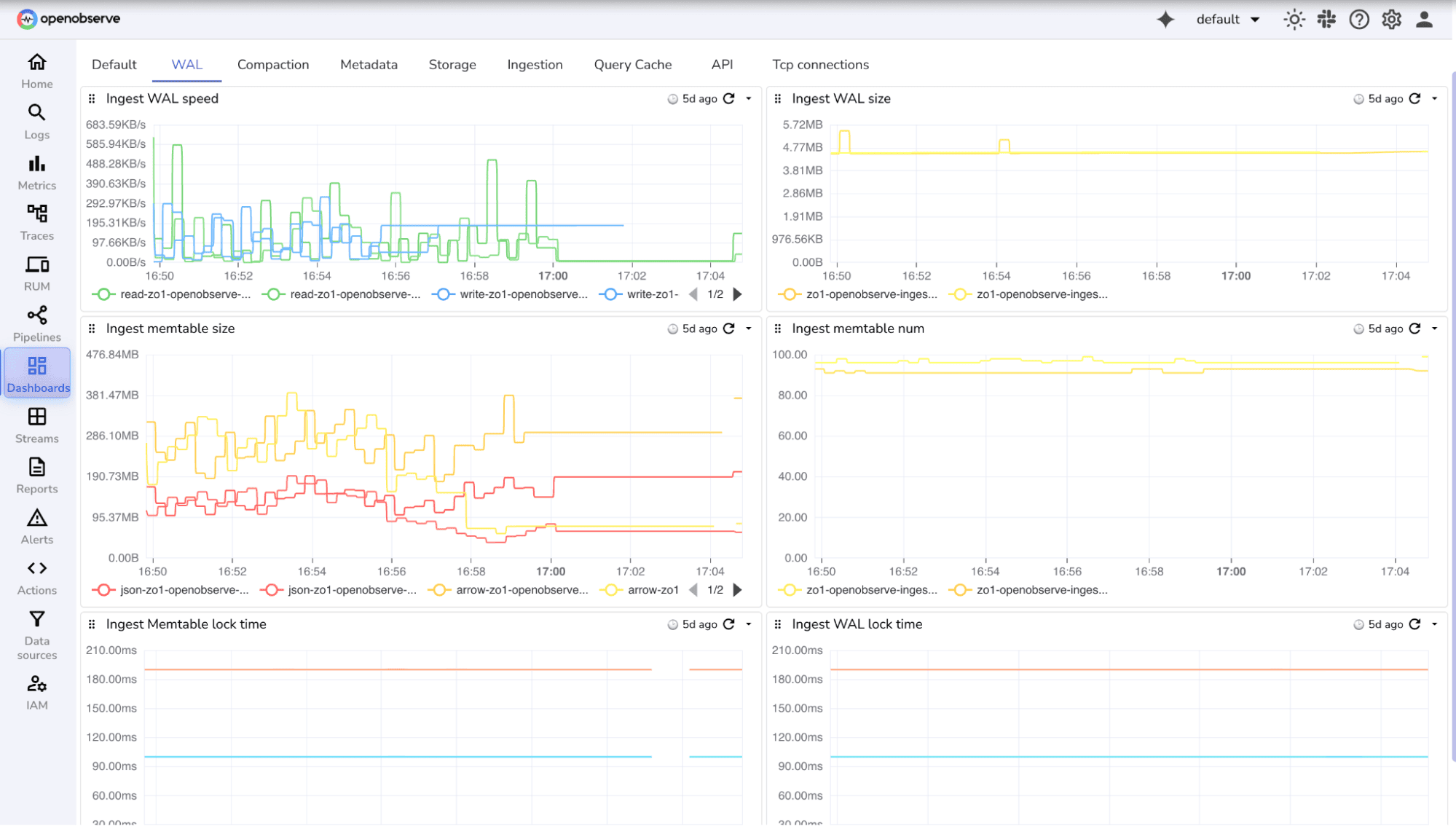Open the Ingest memtable num panel dropdown
This screenshot has height=826, width=1456.
click(x=1434, y=329)
